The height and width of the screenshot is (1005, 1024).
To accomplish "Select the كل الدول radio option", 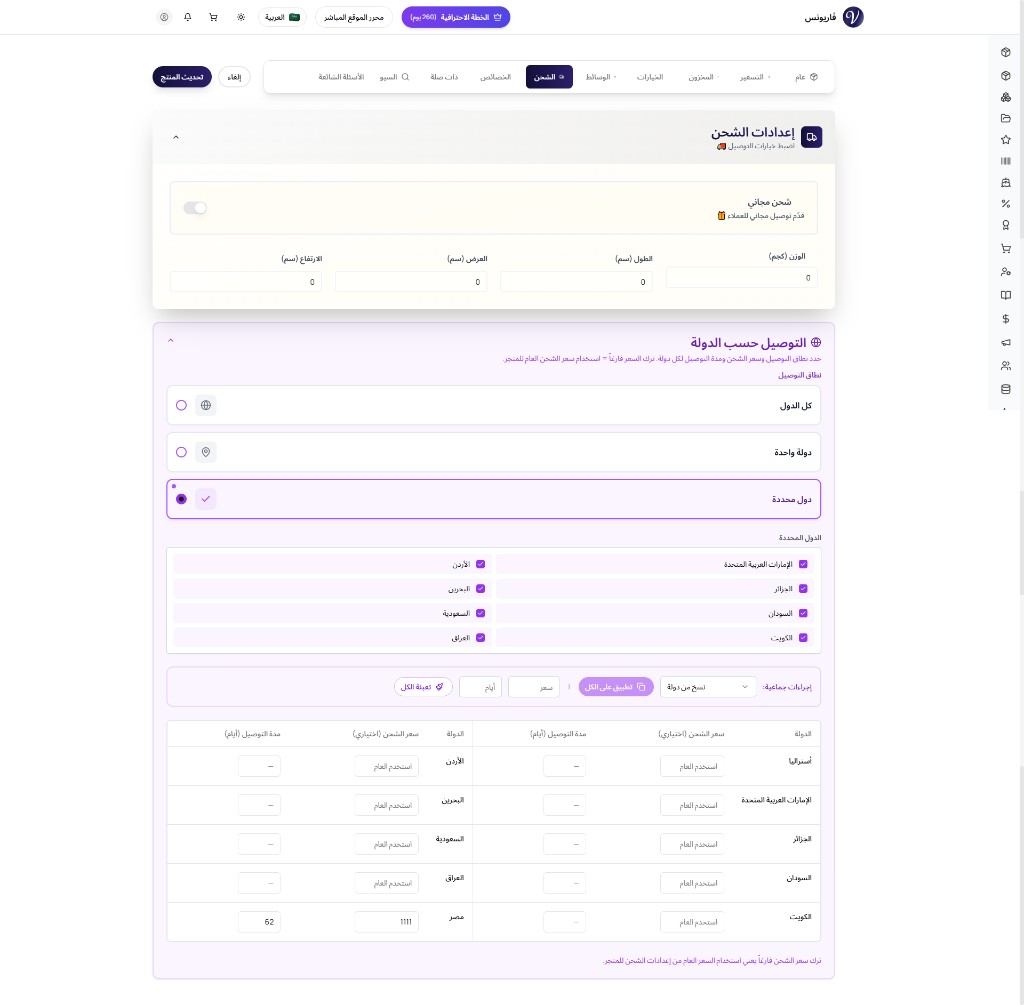I will 181,405.
